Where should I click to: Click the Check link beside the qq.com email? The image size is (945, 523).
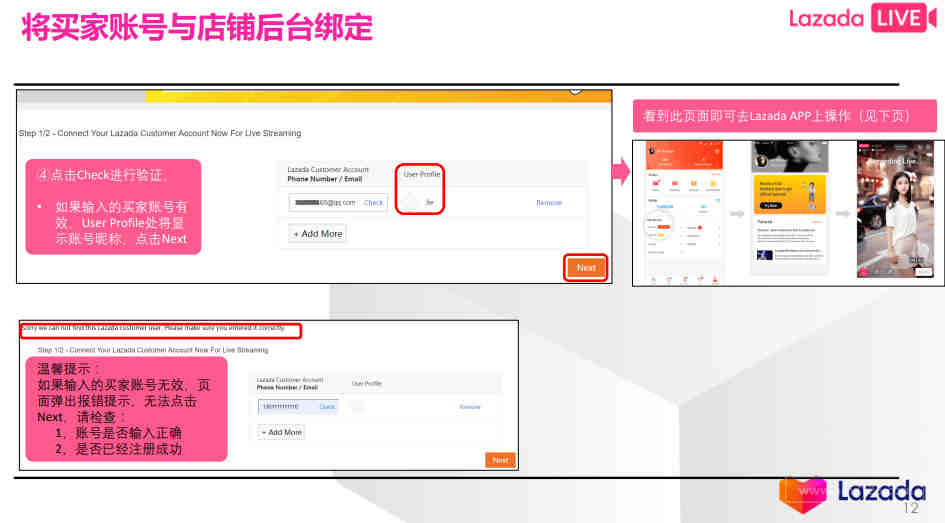tap(373, 203)
